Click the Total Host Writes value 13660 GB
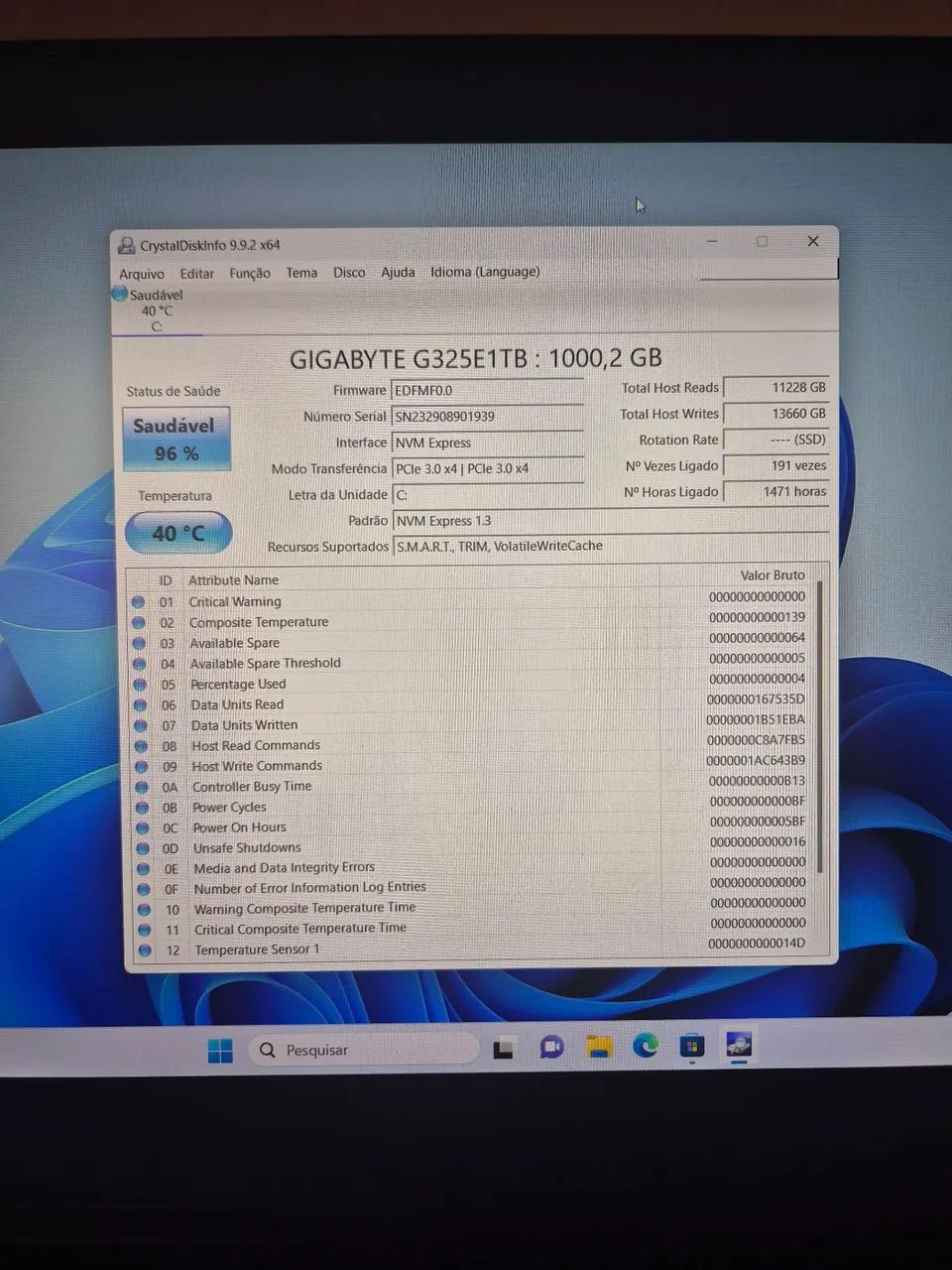Screen dimensions: 952x1270 coord(776,414)
